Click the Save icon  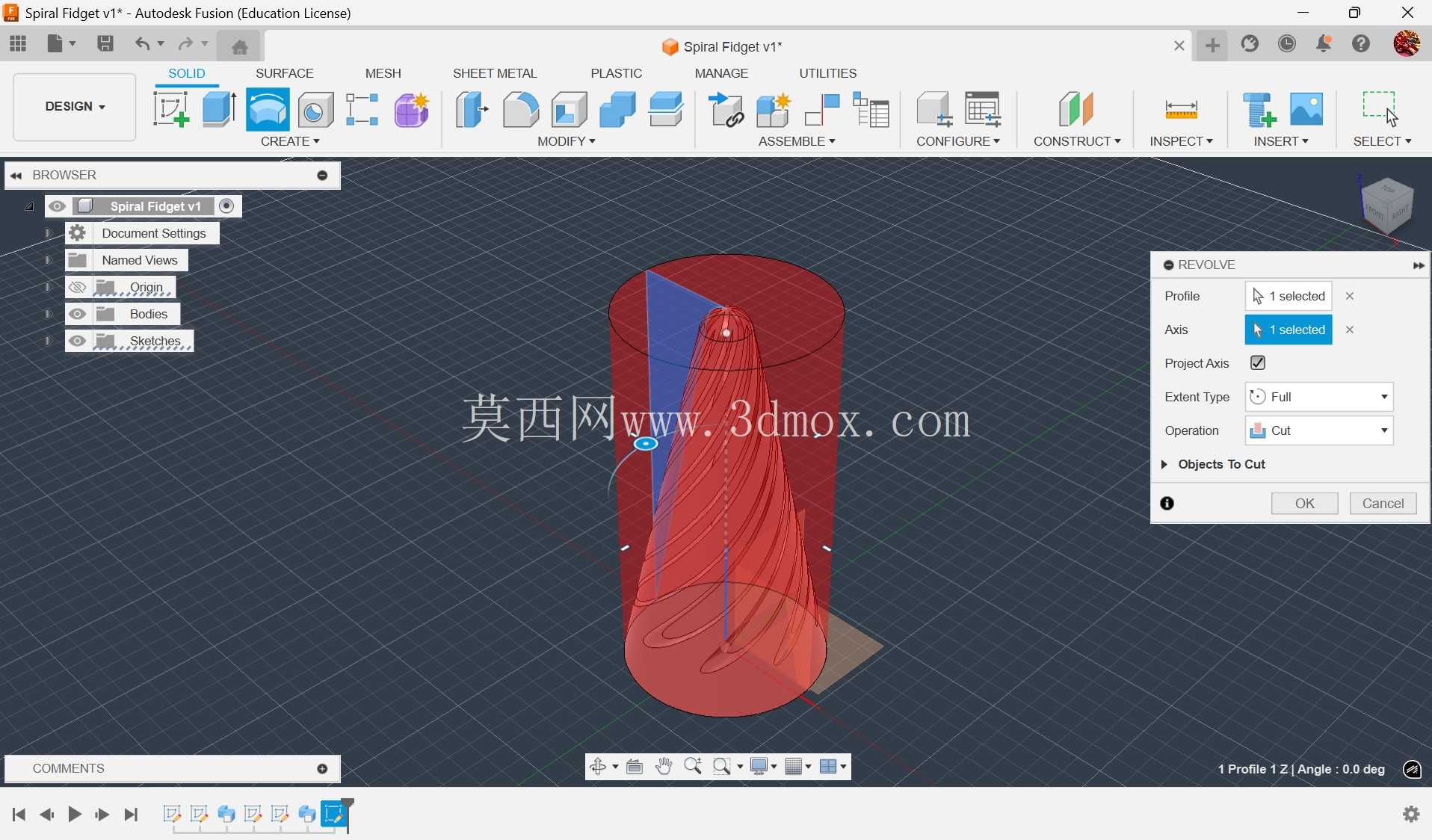pos(105,43)
